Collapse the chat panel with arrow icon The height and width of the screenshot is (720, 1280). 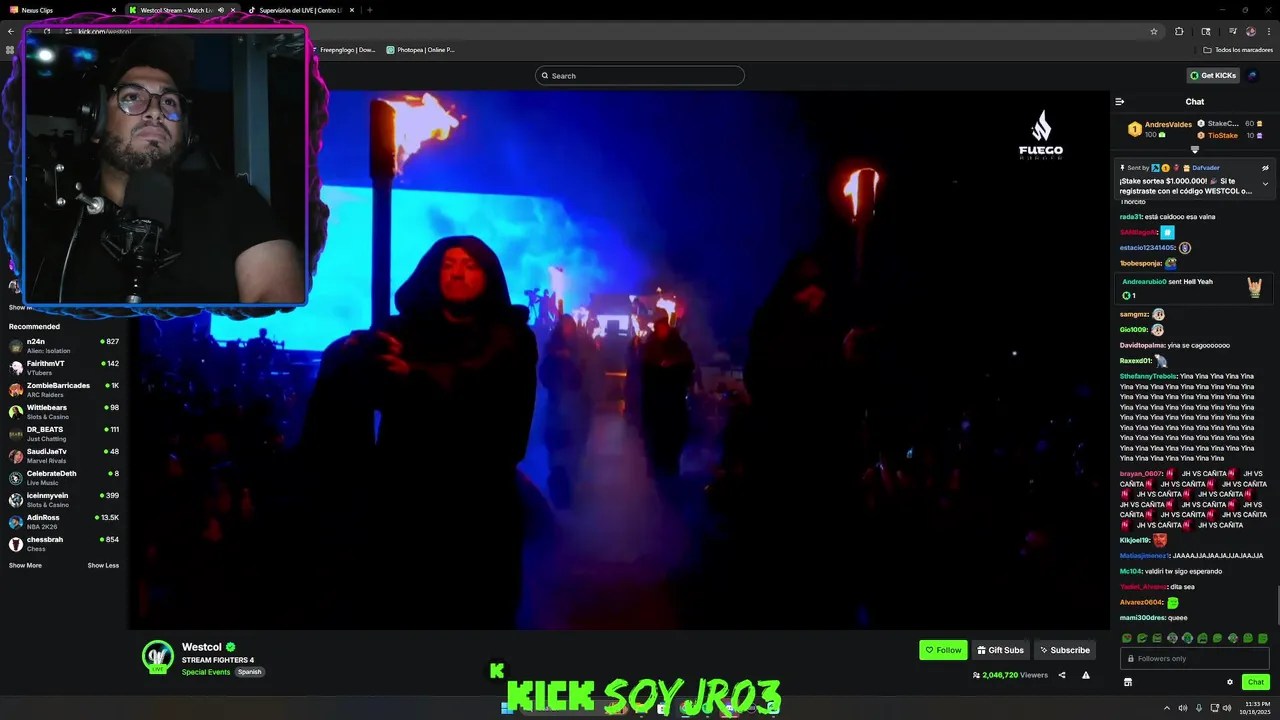pos(1120,101)
